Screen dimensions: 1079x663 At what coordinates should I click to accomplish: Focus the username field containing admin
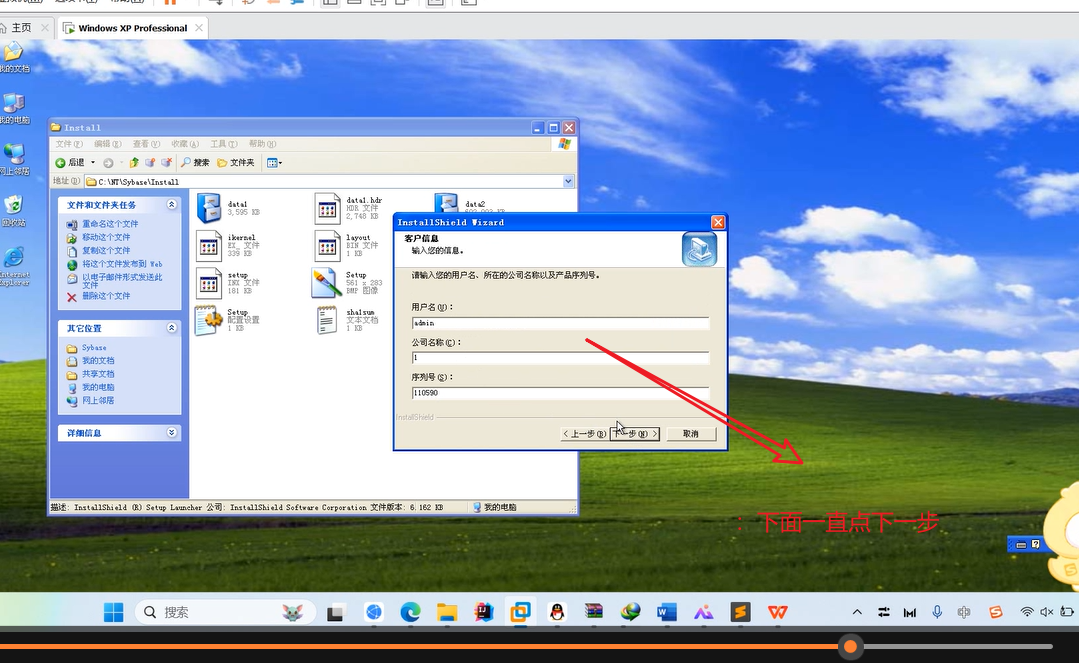(x=559, y=323)
